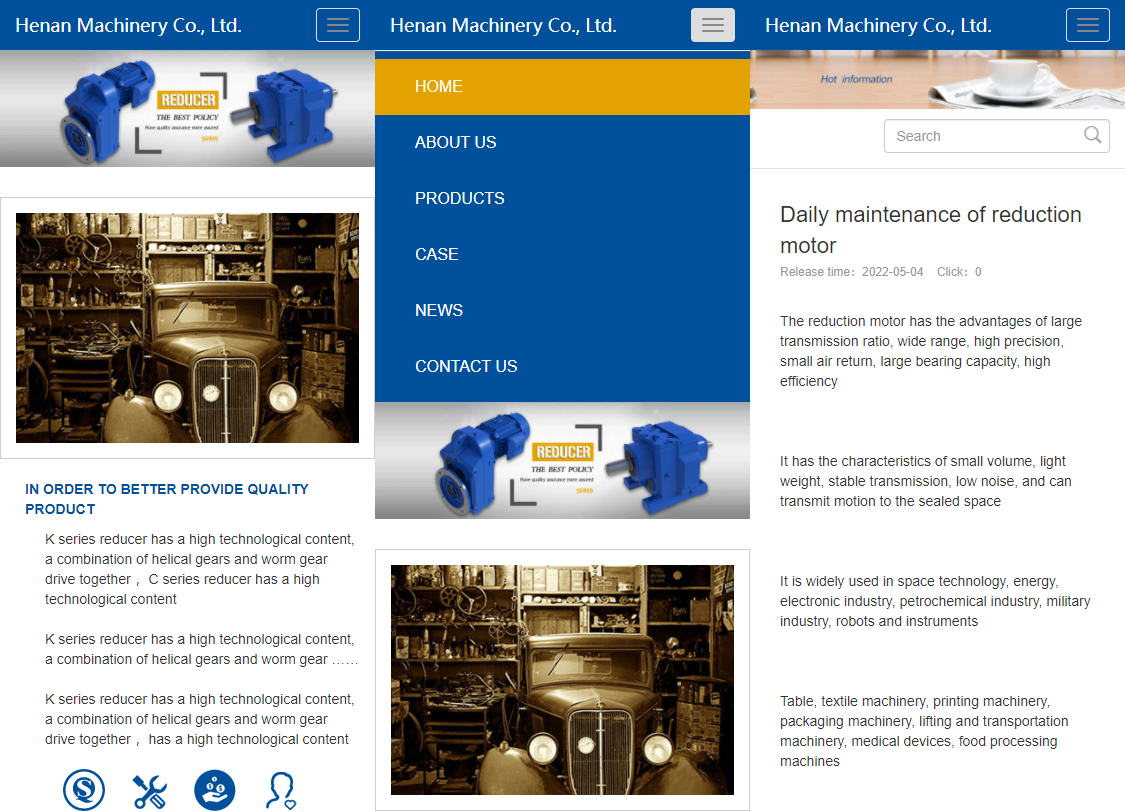1125x812 pixels.
Task: Click truncated paragraph ending with ellipsis dots
Action: click(x=202, y=649)
